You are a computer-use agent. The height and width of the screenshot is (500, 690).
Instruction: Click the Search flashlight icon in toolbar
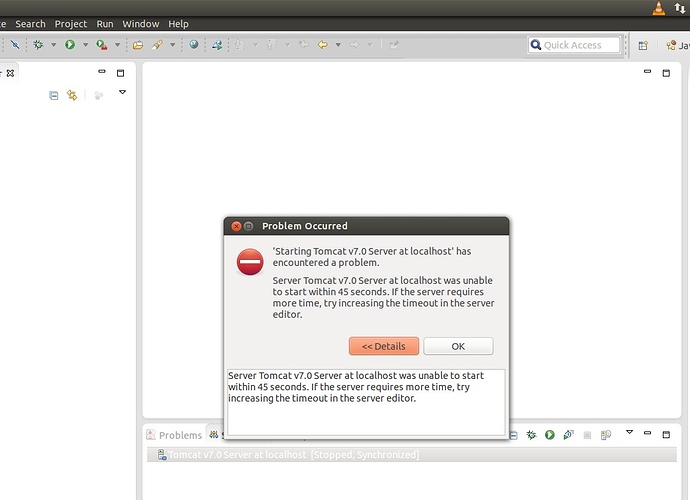click(157, 44)
